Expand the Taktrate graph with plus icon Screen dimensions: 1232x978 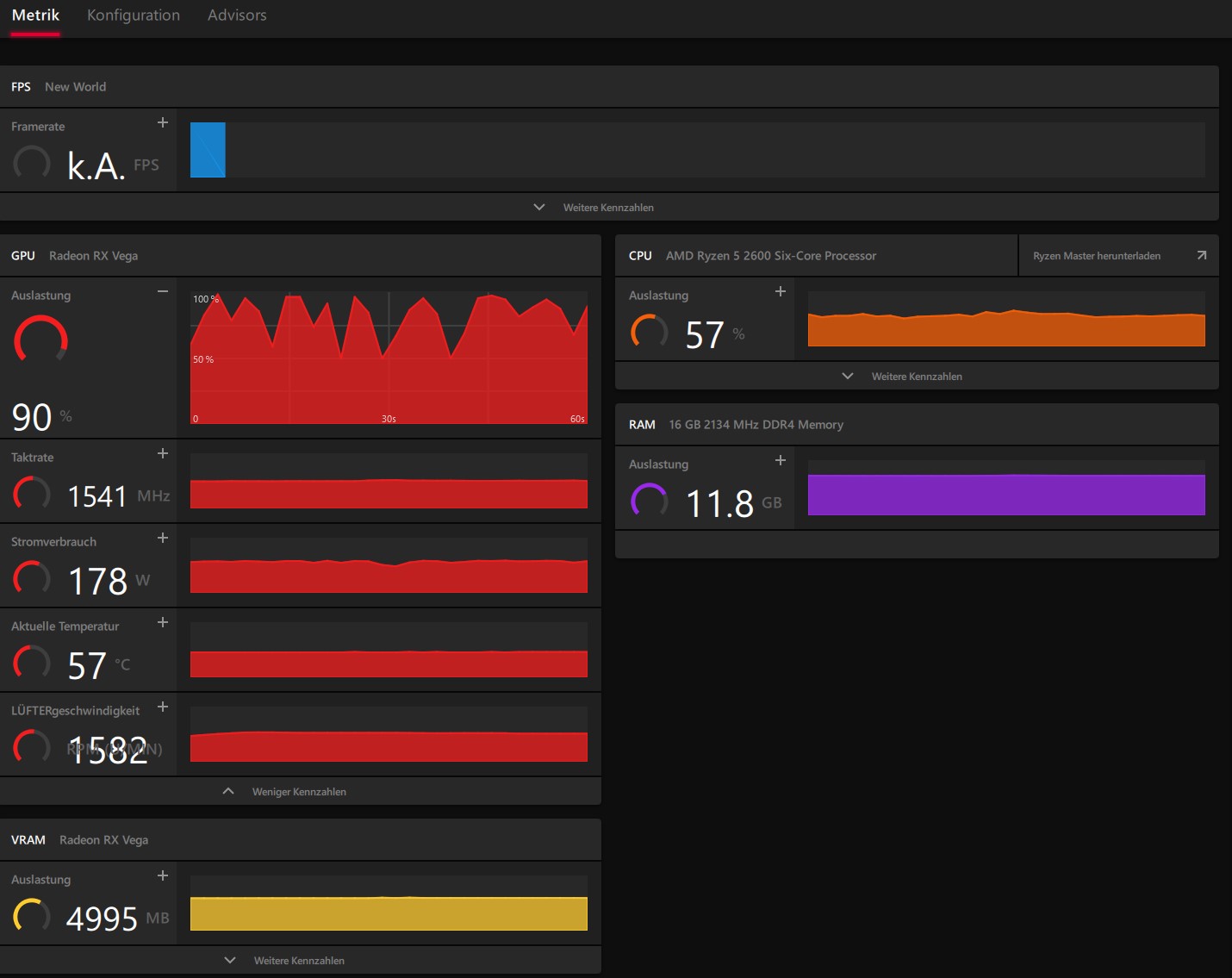click(163, 454)
